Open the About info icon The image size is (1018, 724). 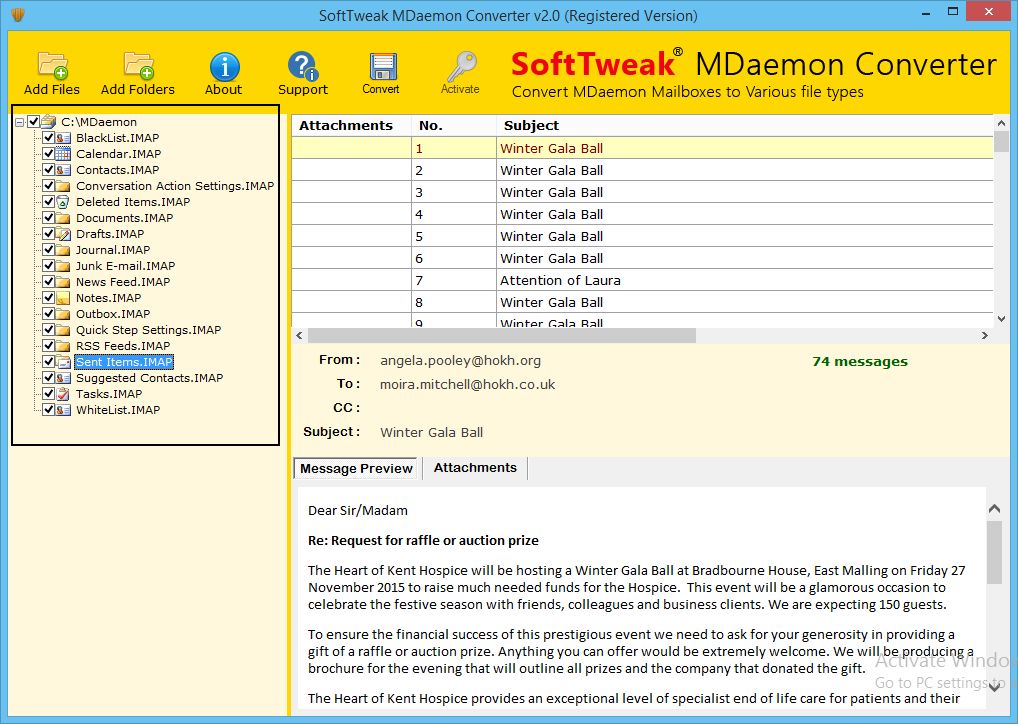(x=224, y=66)
